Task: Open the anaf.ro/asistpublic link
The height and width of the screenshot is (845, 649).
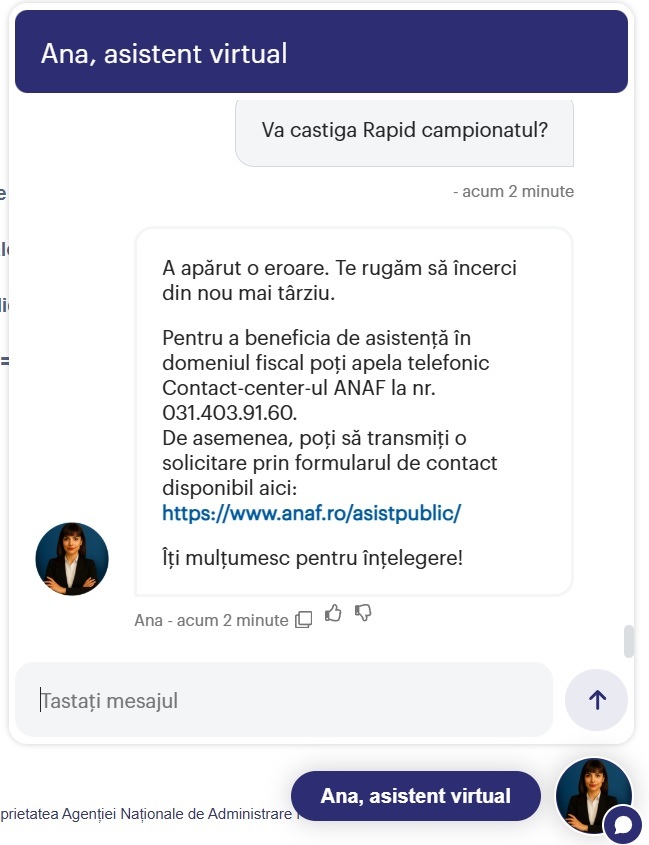Action: tap(311, 514)
